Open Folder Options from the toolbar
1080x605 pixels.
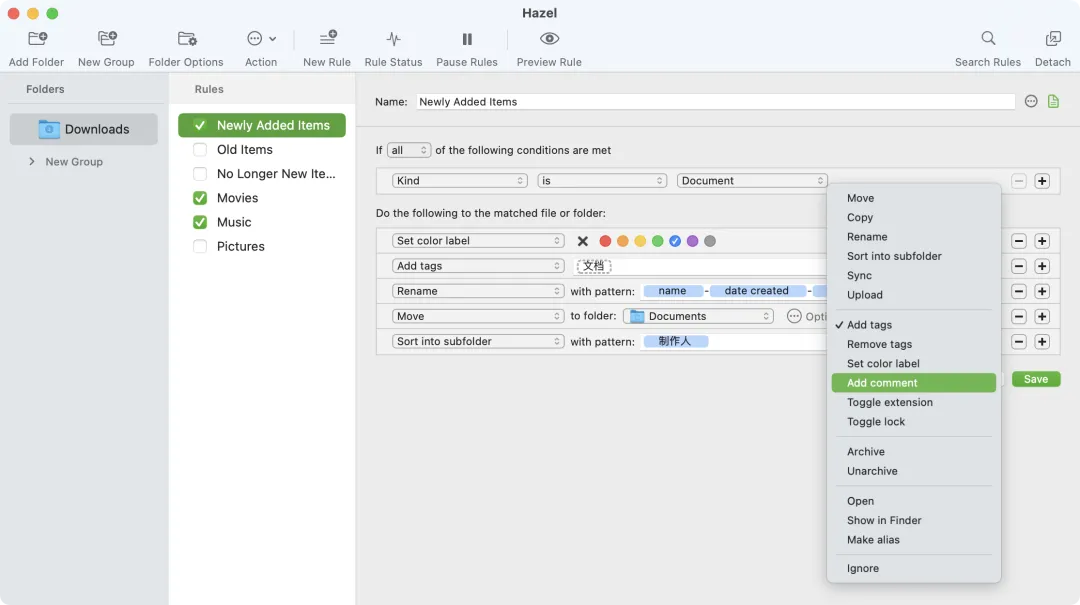186,39
